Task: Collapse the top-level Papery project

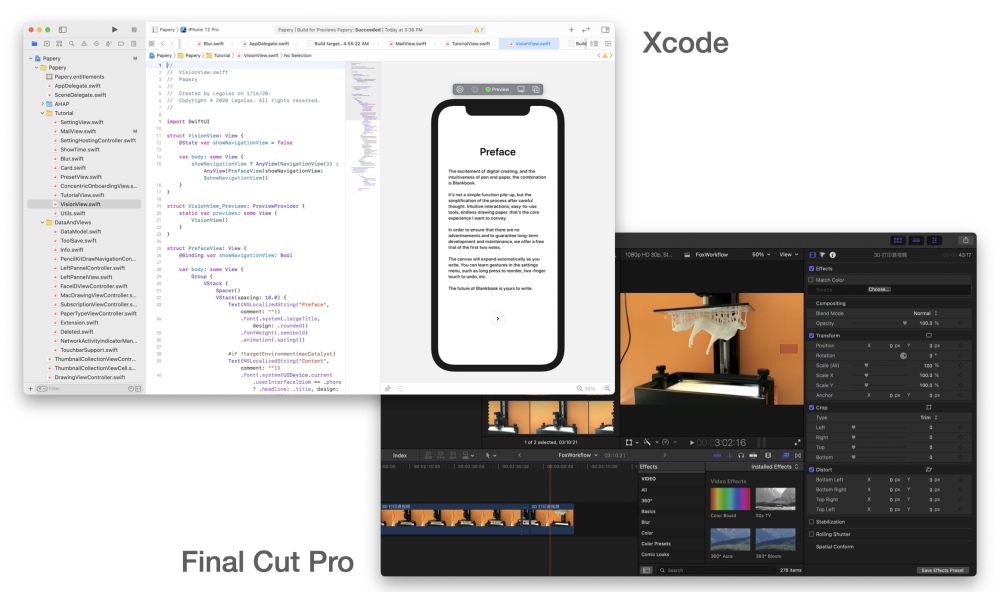Action: (31, 58)
